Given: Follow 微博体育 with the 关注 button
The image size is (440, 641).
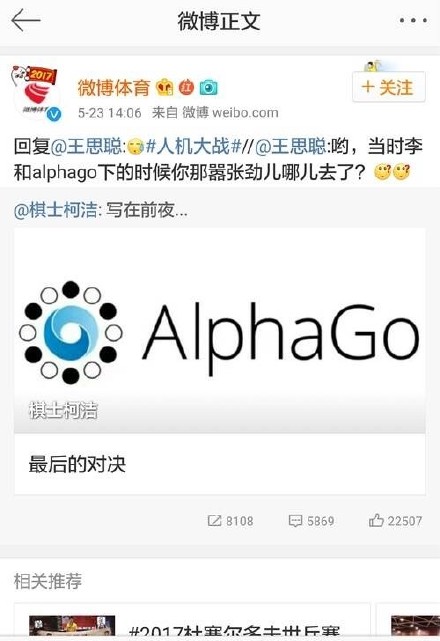Looking at the screenshot, I should [x=388, y=87].
